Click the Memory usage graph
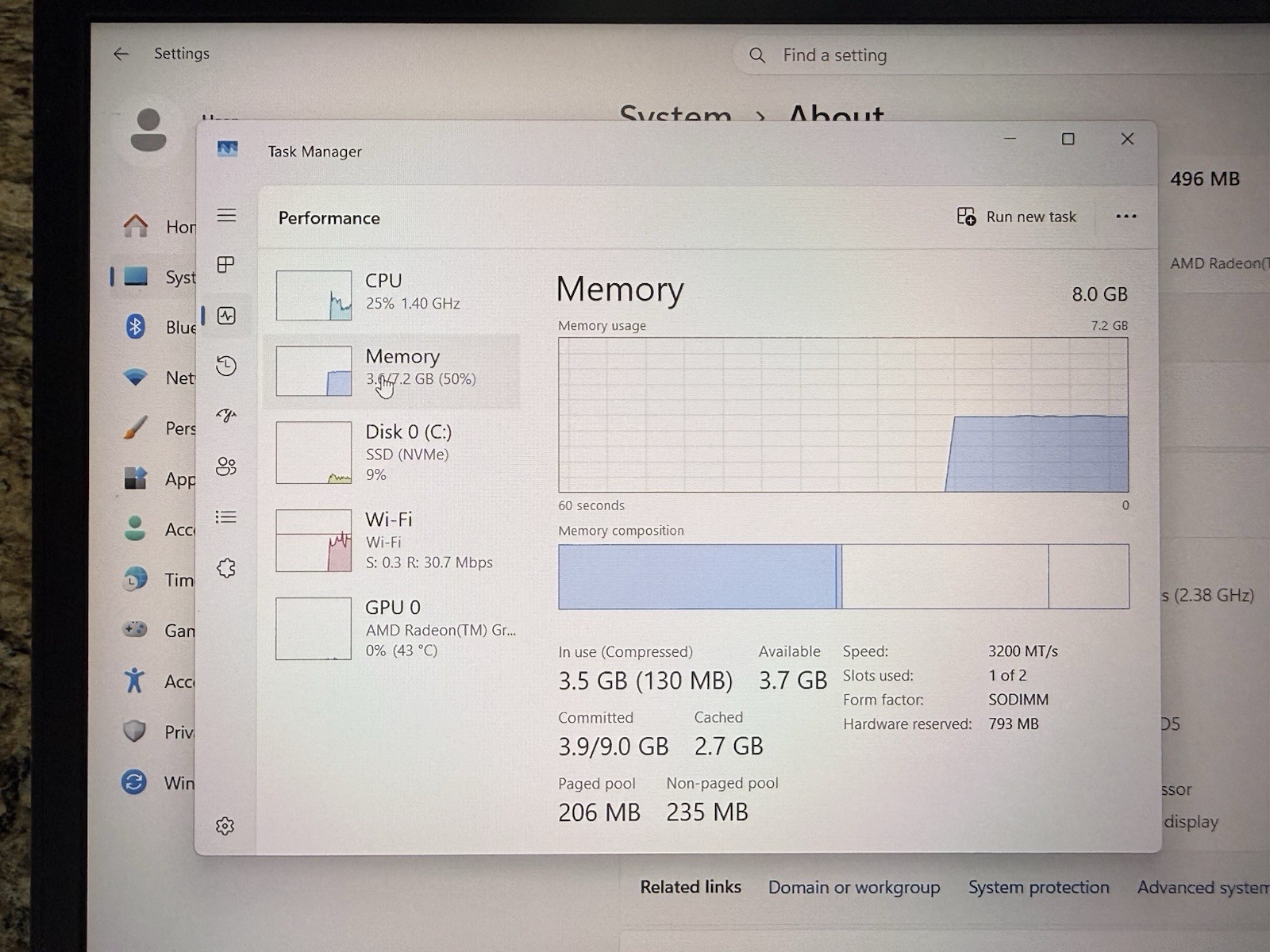The height and width of the screenshot is (952, 1270). tap(843, 415)
